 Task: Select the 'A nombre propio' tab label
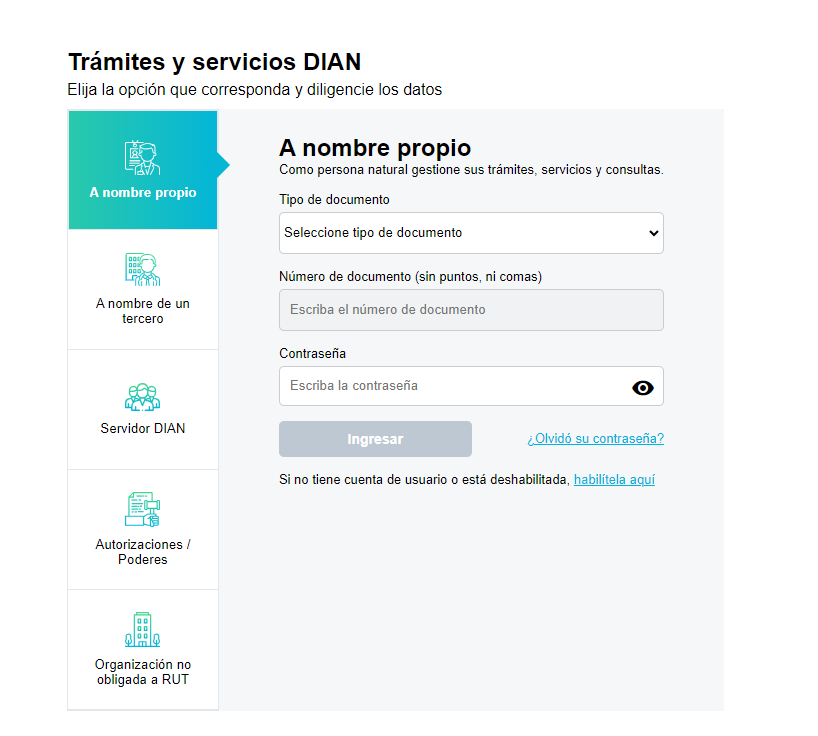pos(143,192)
